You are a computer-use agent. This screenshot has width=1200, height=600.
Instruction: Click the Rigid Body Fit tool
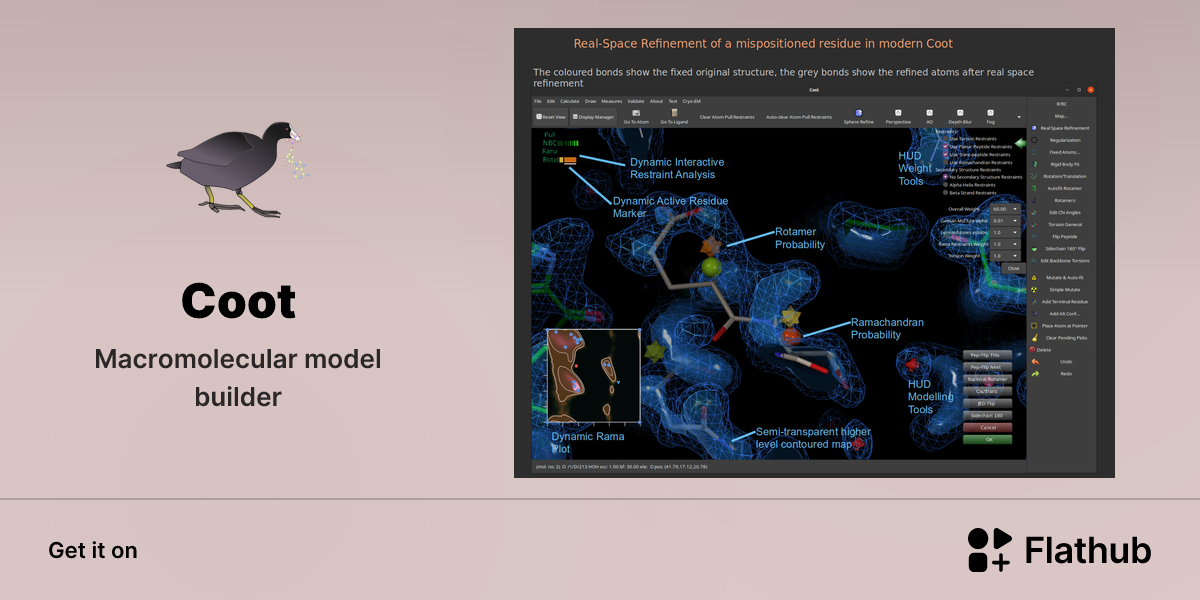pos(1063,164)
